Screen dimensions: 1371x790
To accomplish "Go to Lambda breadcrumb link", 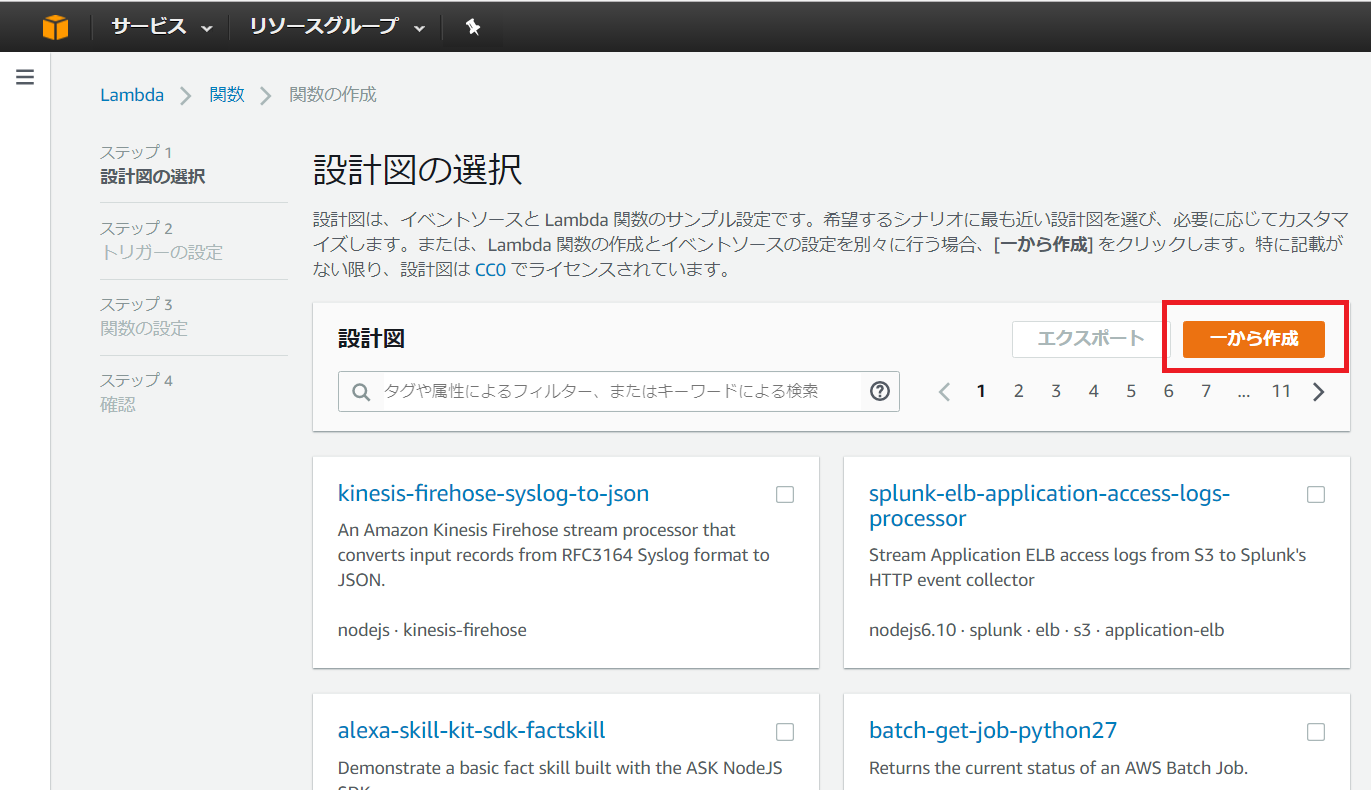I will point(132,95).
